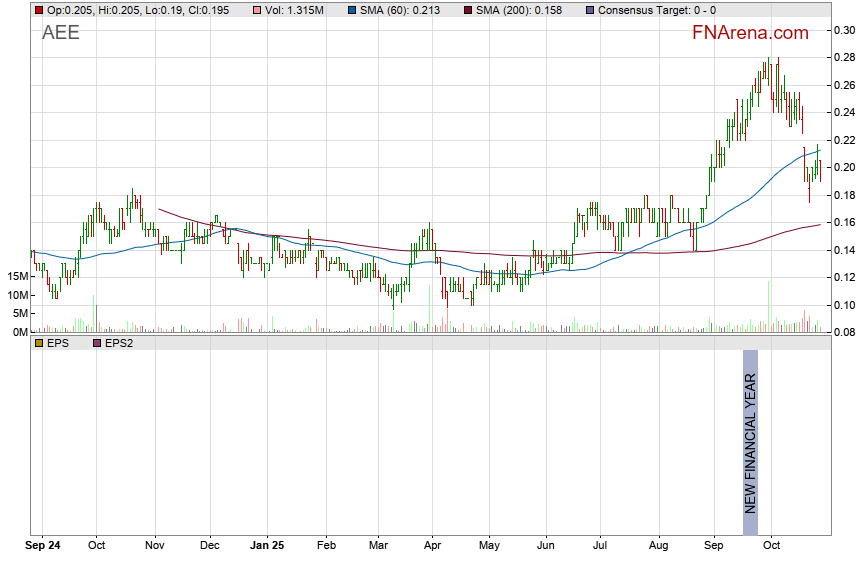Screen dimensions: 859x566
Task: Click the Jun date axis label
Action: pos(545,547)
